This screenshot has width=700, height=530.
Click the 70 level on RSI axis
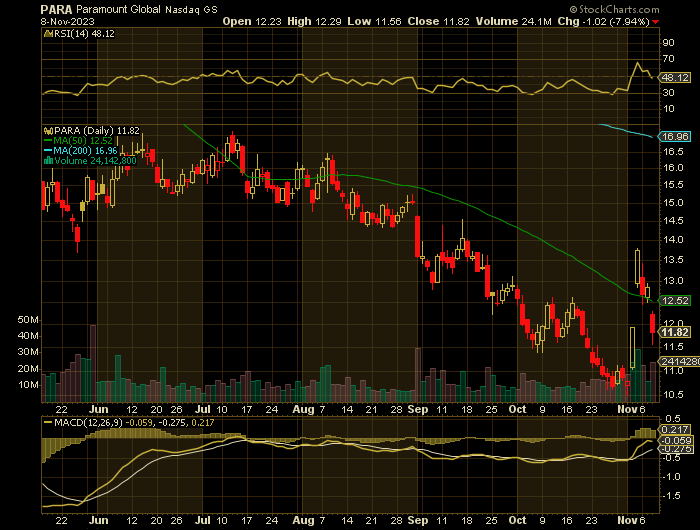(x=668, y=59)
